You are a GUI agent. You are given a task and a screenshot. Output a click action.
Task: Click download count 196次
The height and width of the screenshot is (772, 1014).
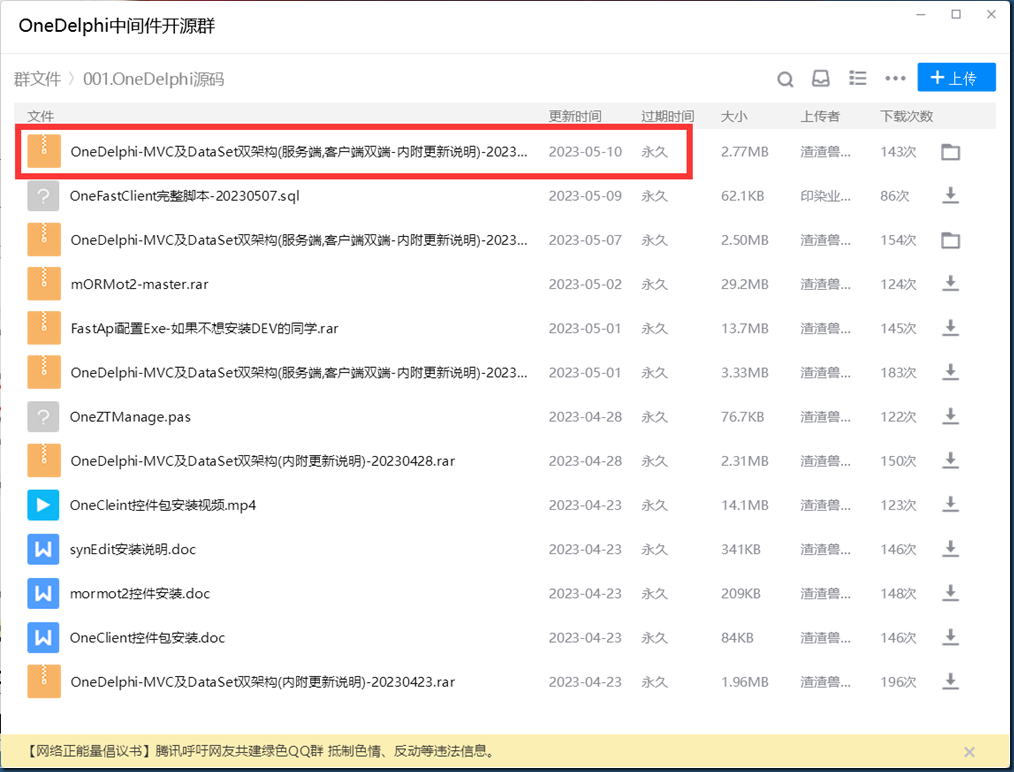pyautogui.click(x=898, y=681)
